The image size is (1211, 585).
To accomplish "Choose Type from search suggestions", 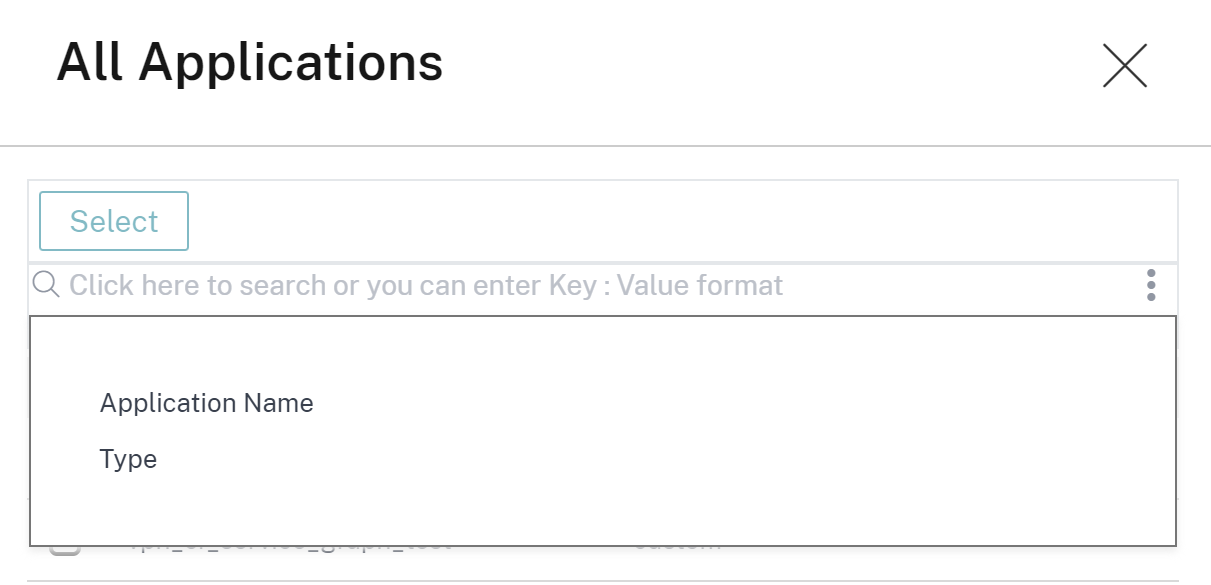I will click(129, 459).
